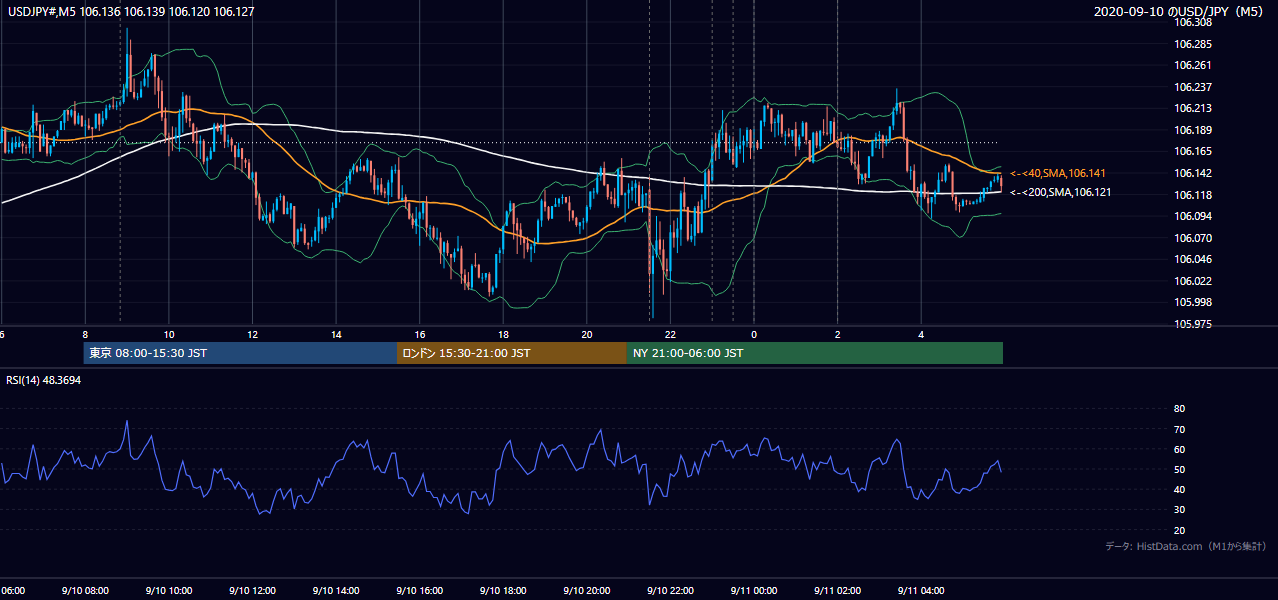The image size is (1278, 600).
Task: Click the Tokyo 08:00-15:30 JST session bar
Action: [x=240, y=353]
